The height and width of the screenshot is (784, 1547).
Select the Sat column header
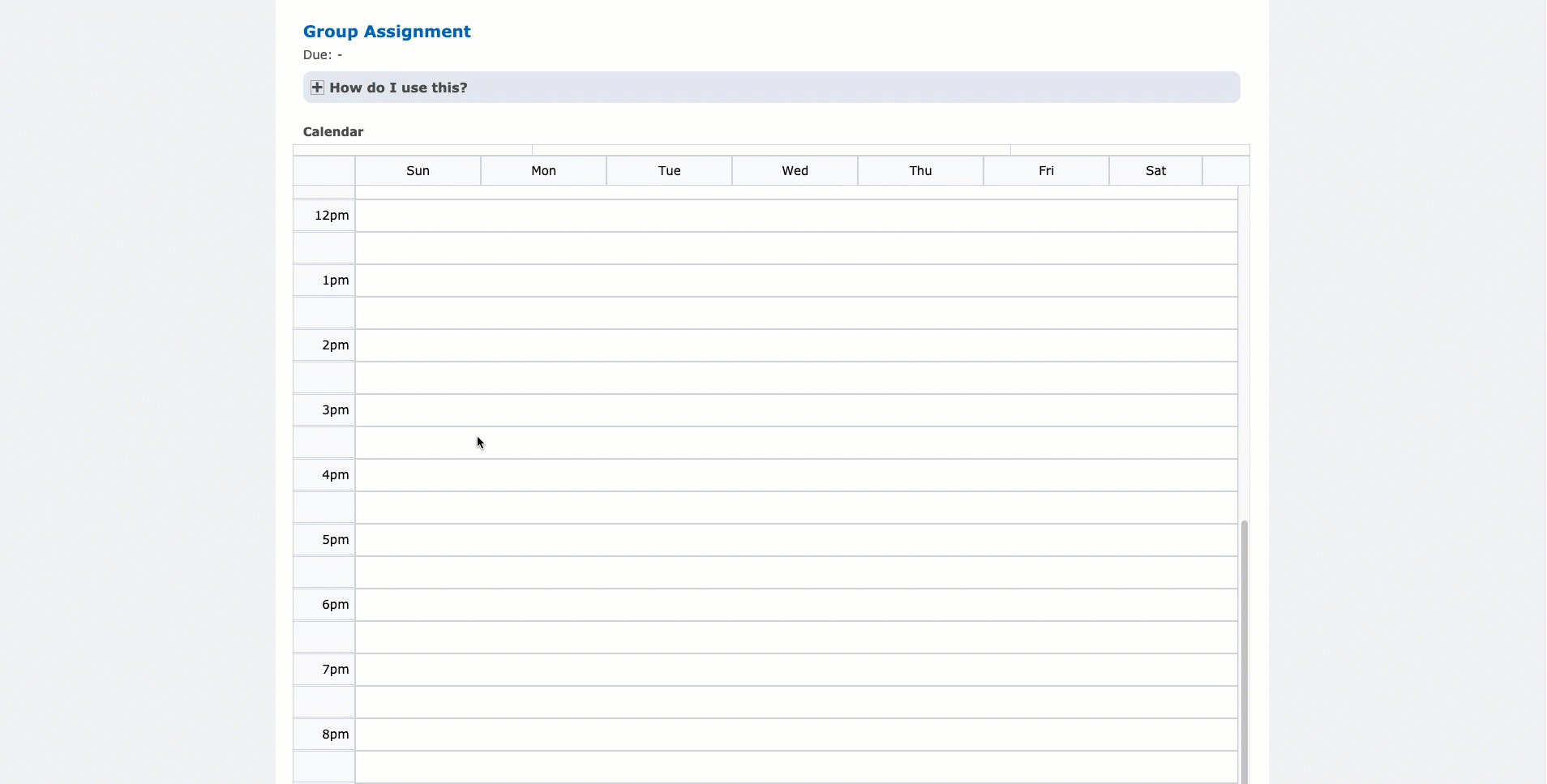pos(1155,171)
